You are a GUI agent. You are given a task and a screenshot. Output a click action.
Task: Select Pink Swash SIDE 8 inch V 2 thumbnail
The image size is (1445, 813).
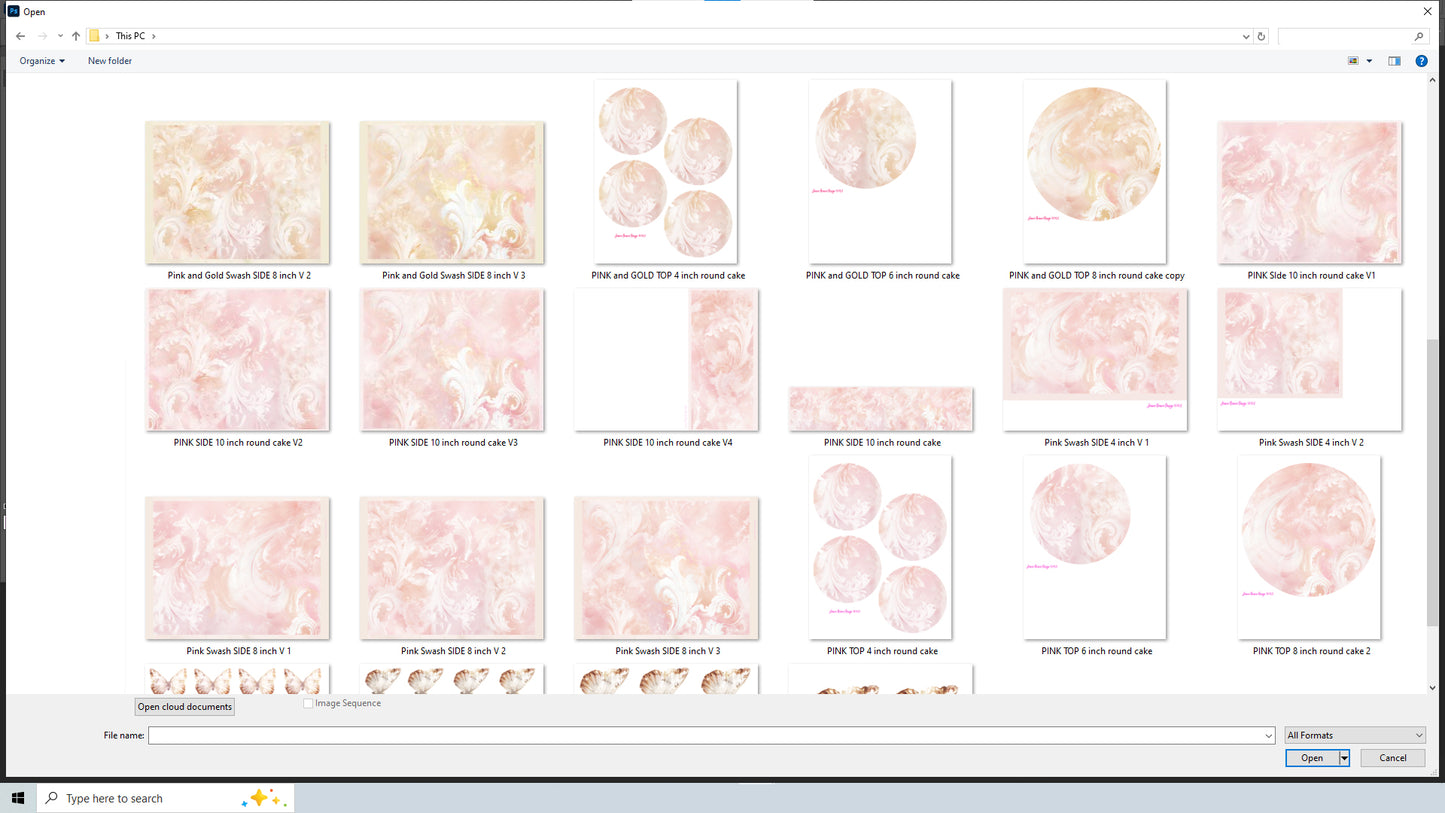point(453,568)
